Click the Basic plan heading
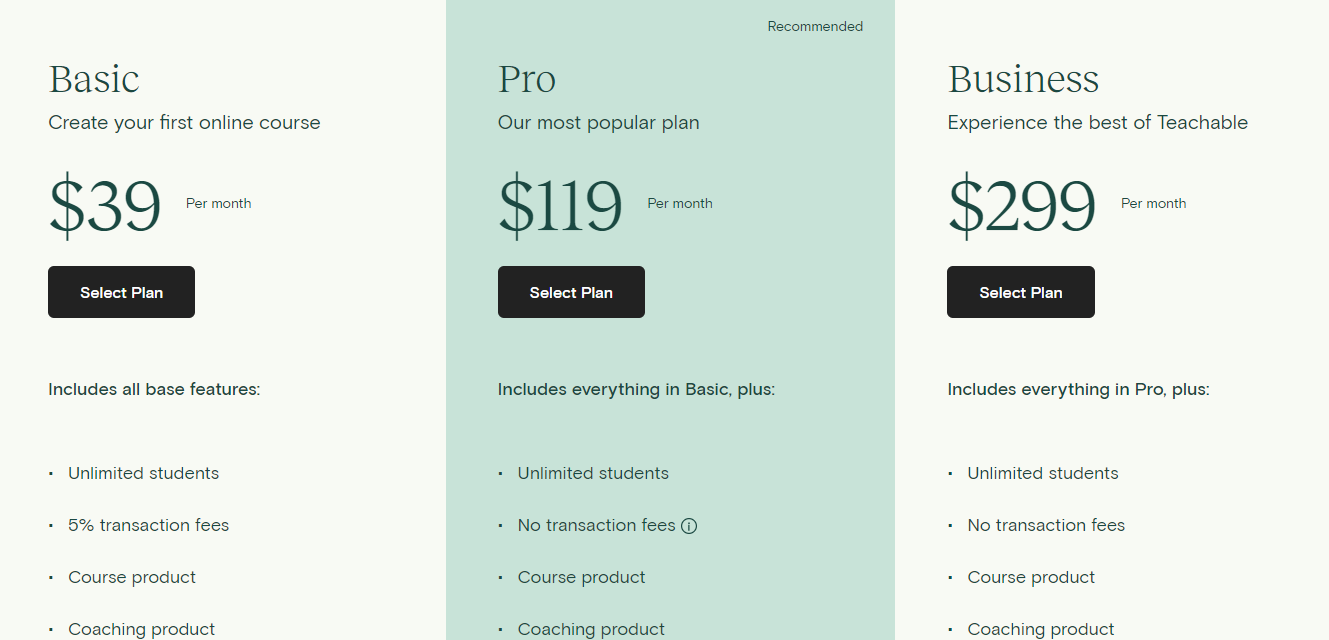The height and width of the screenshot is (640, 1329). [x=94, y=79]
